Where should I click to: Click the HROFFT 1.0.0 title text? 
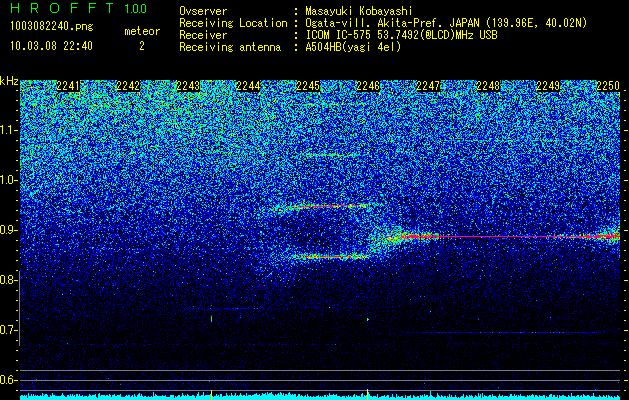pyautogui.click(x=79, y=8)
